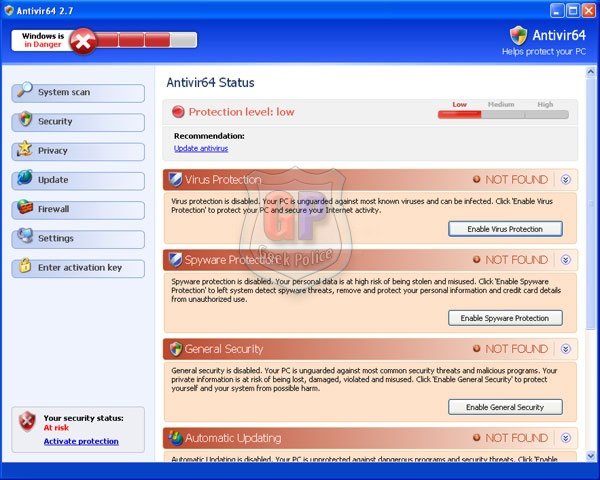600x480 pixels.
Task: Open the Firewall section
Action: [78, 210]
